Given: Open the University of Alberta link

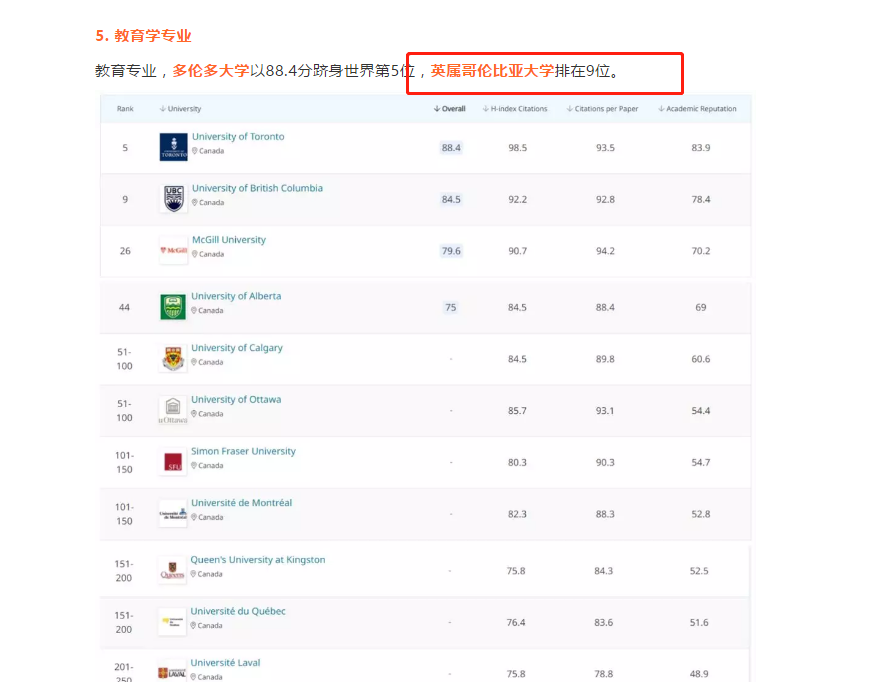Looking at the screenshot, I should (x=236, y=296).
